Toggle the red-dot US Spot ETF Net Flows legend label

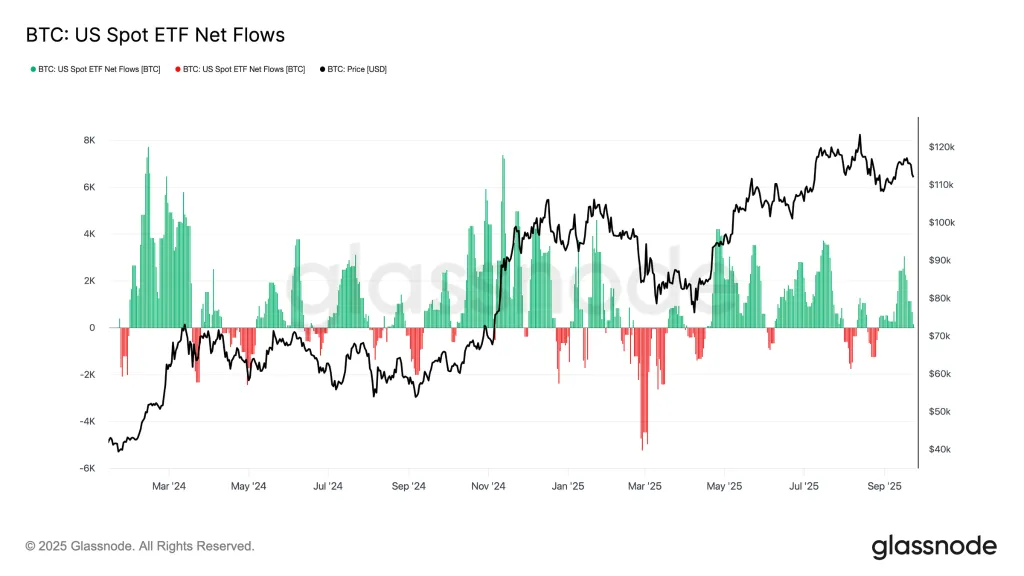(x=244, y=69)
